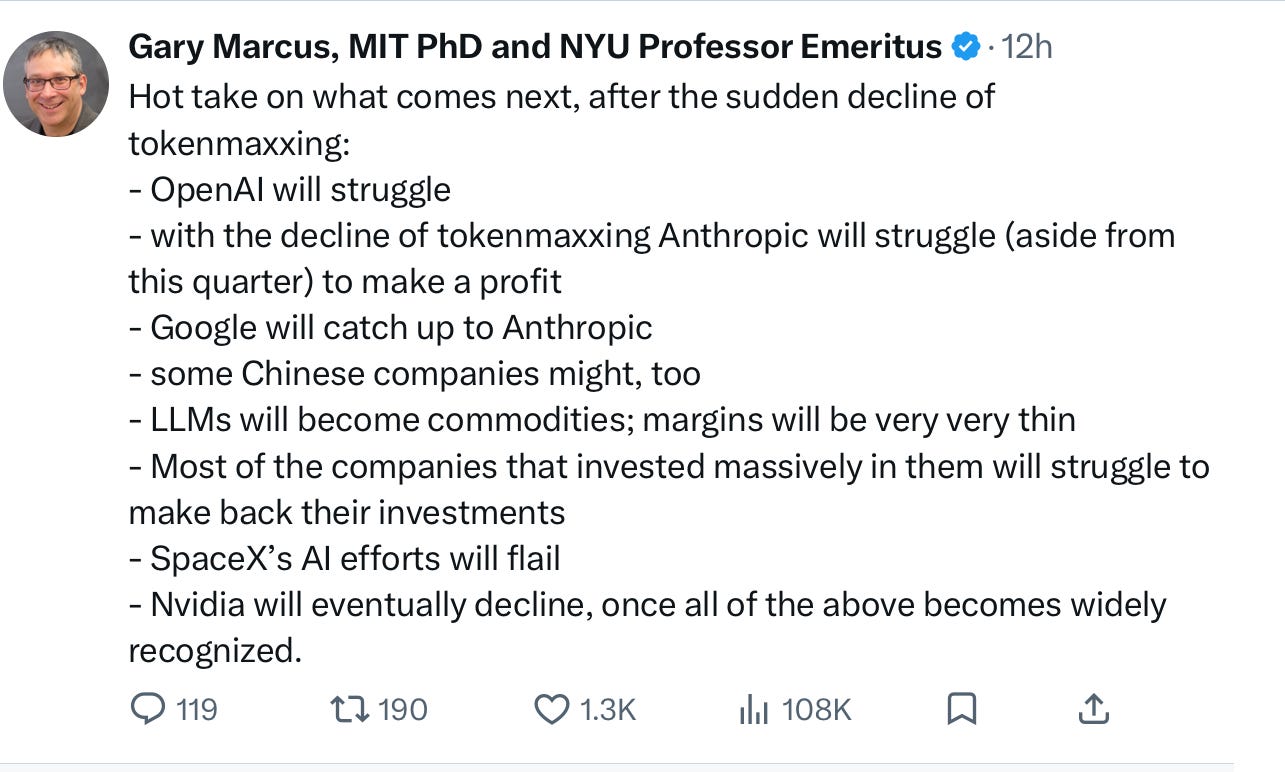Click the 190 retweets count
Screen dimensions: 1285x772
pos(403,710)
